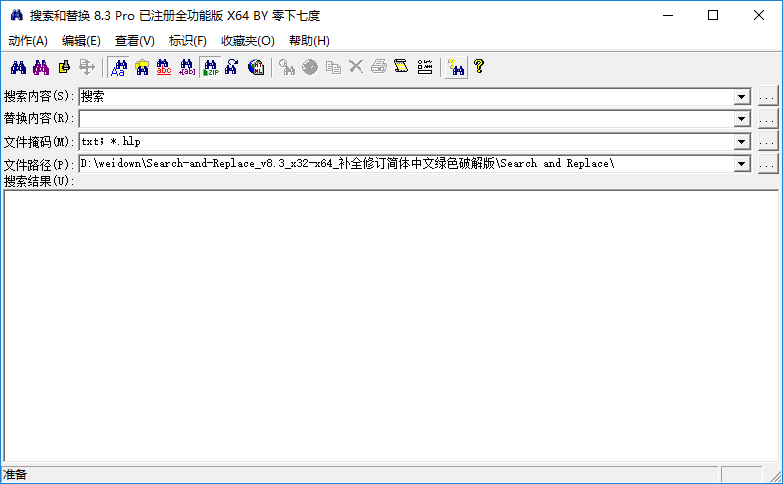783x484 pixels.
Task: Click the yellow question mark help icon
Action: coord(479,67)
